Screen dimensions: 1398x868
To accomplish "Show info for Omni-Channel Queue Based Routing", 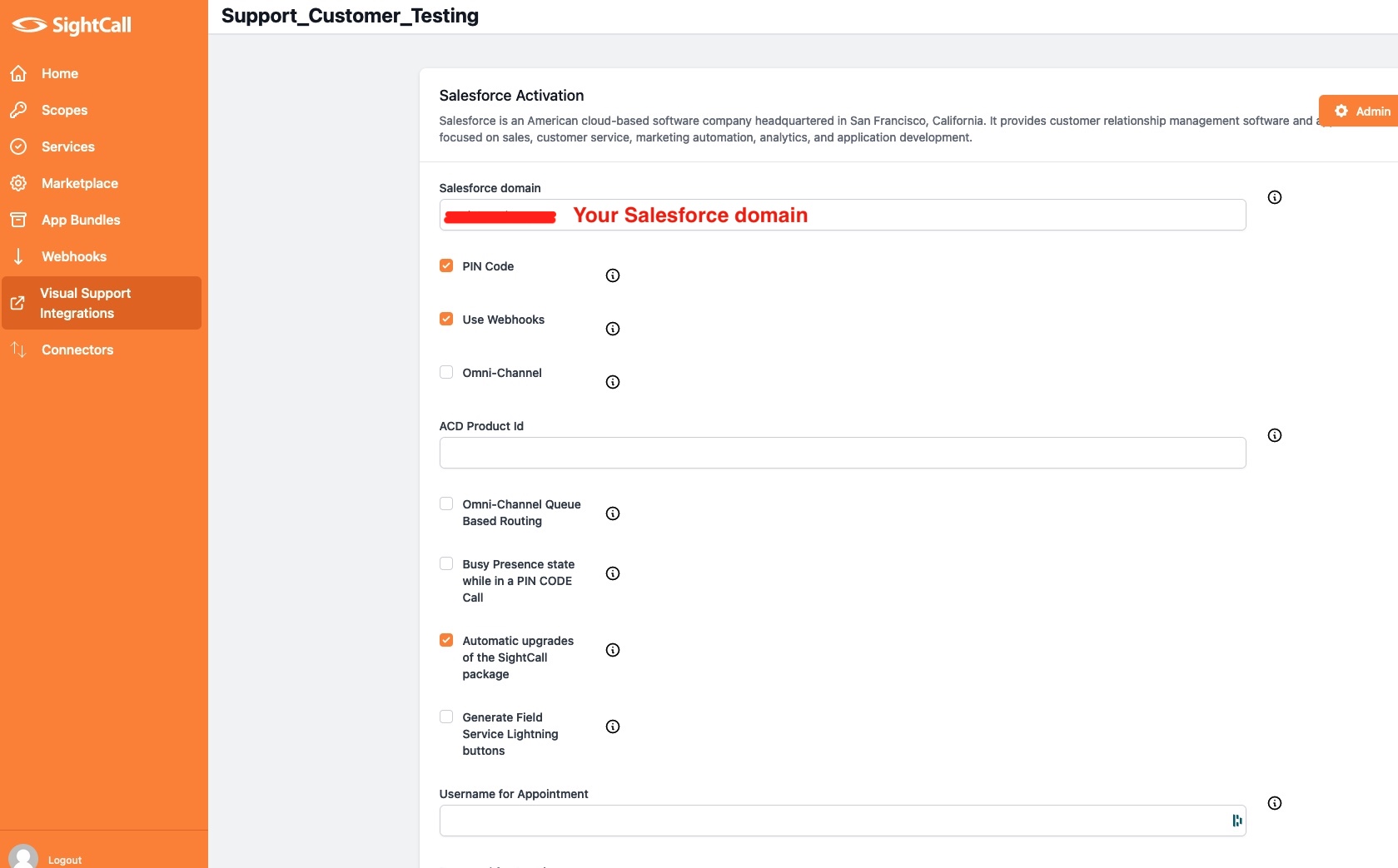I will (613, 513).
